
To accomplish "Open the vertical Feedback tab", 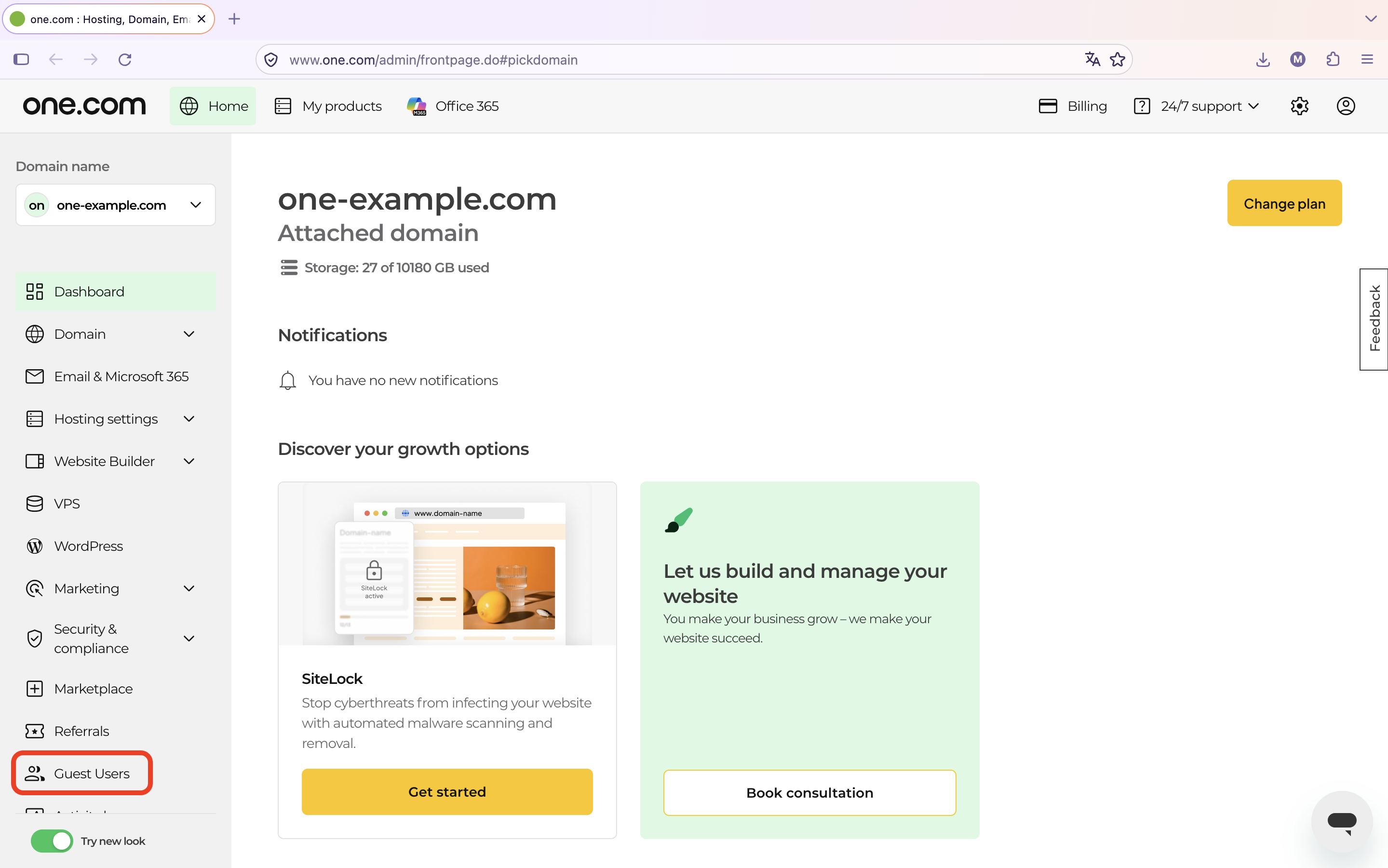I will point(1374,319).
